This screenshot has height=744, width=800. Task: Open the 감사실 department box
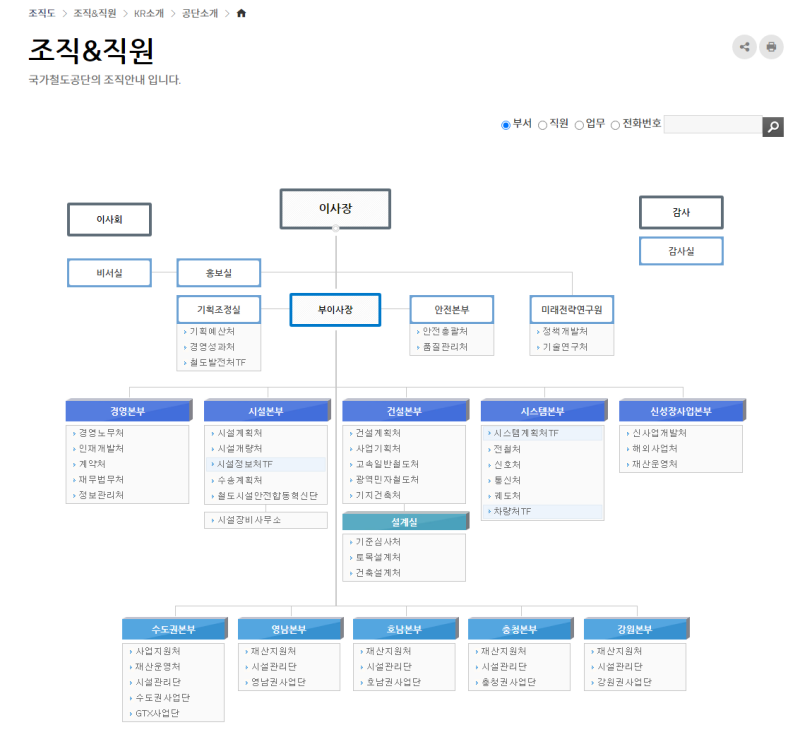click(x=680, y=251)
